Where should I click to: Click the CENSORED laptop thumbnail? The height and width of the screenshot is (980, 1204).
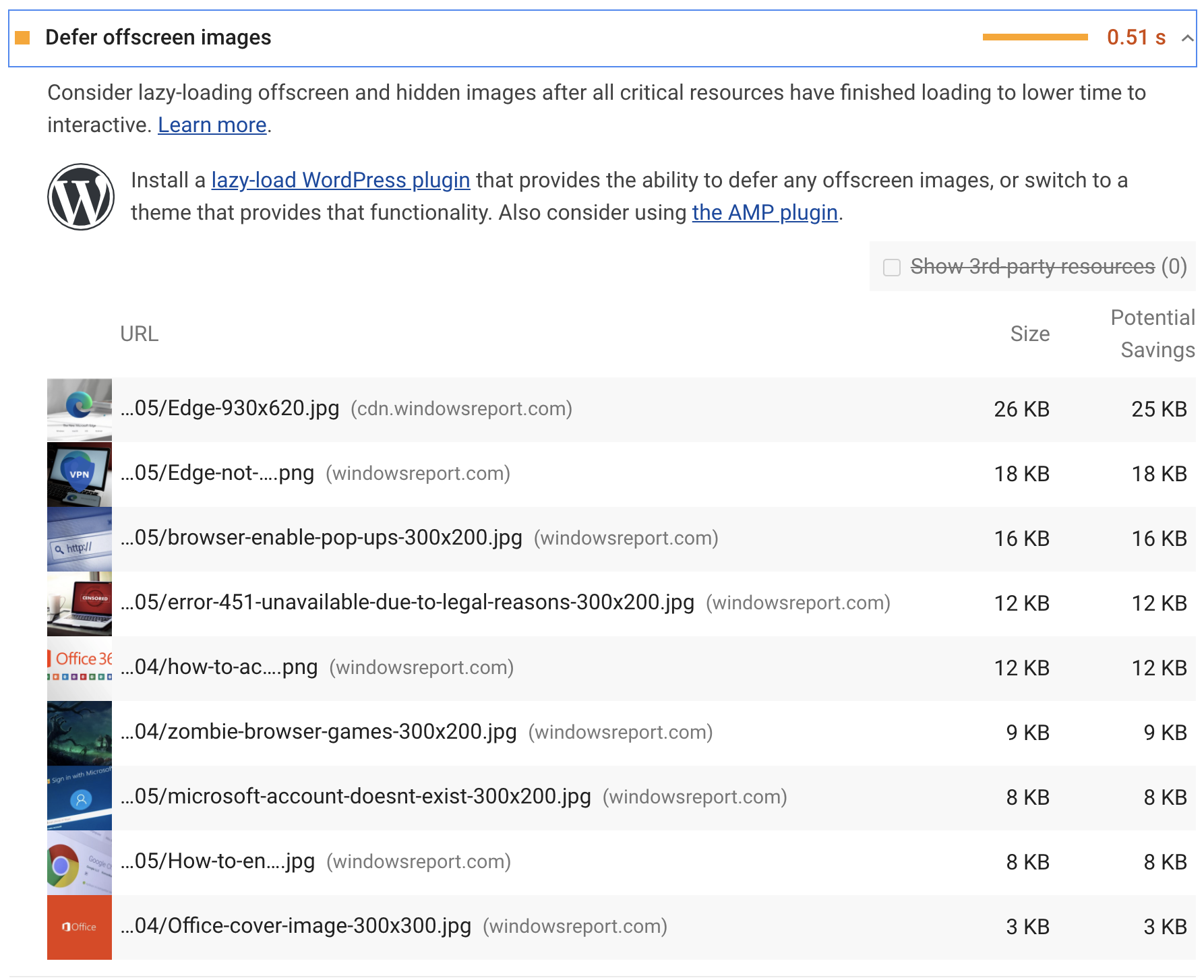click(x=79, y=603)
